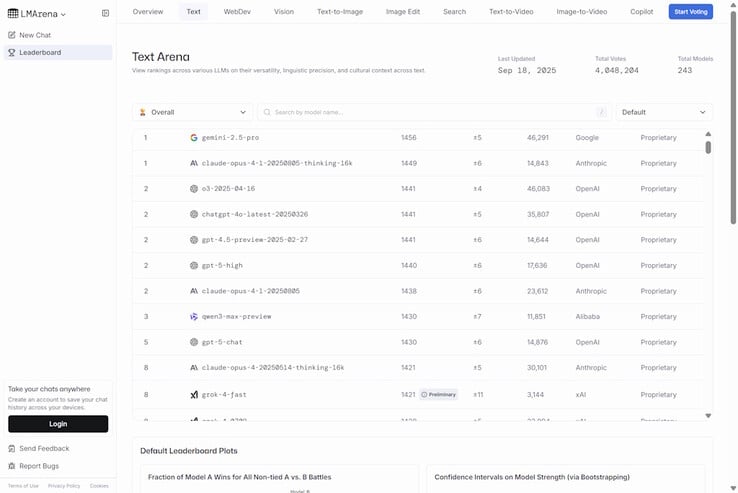Collapse the sidebar panel icon
738x493 pixels.
pyautogui.click(x=105, y=13)
